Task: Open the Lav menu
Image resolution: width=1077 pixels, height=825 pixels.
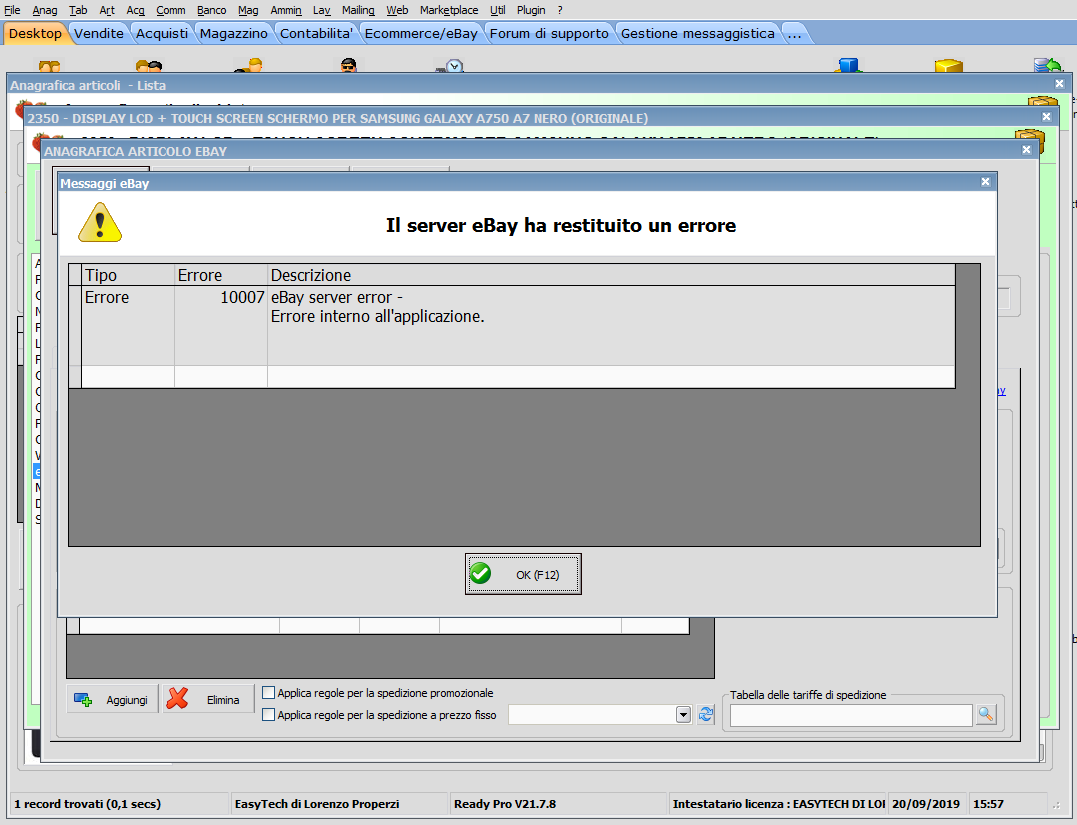Action: point(321,10)
